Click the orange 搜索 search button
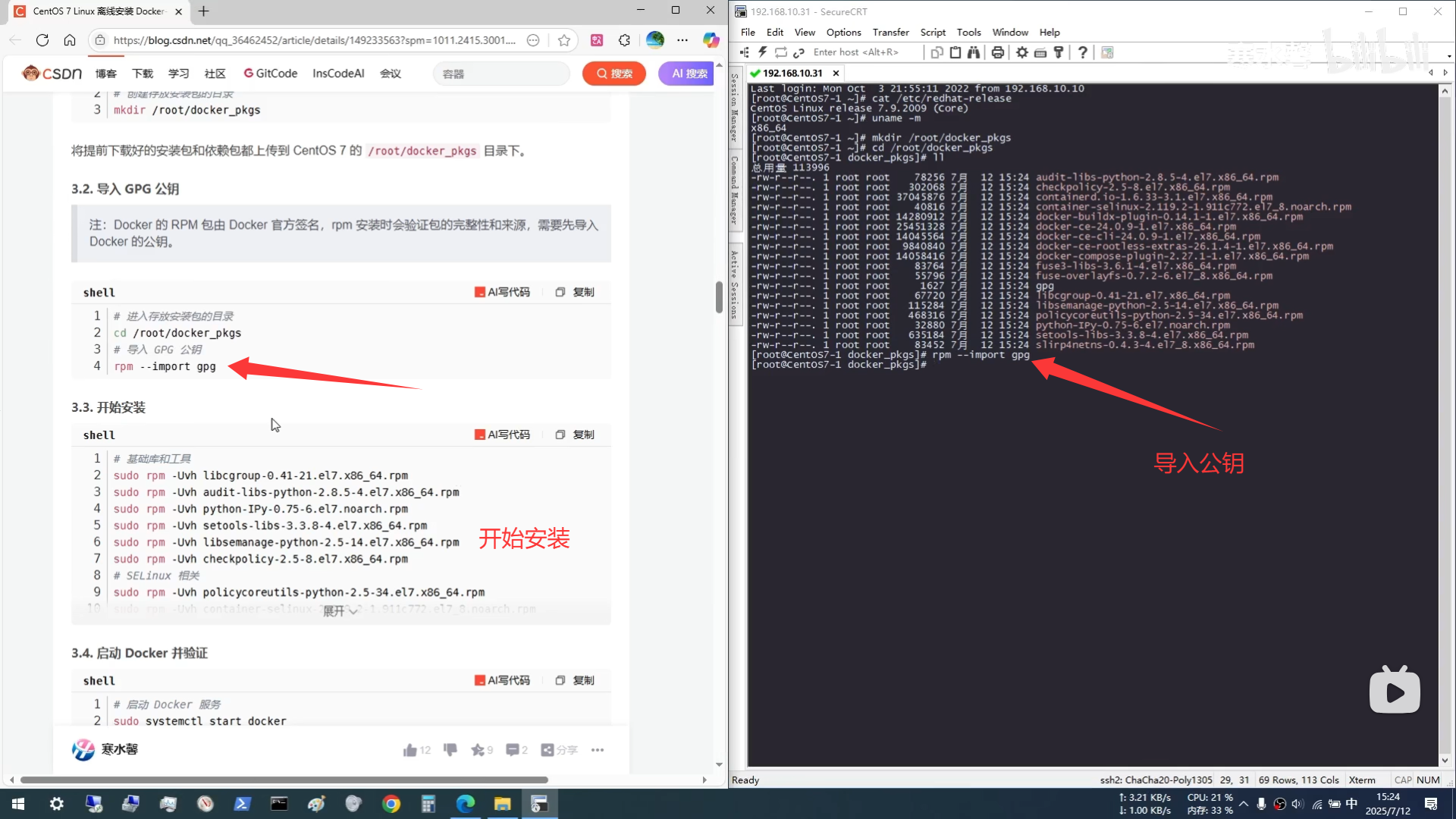 (x=613, y=74)
